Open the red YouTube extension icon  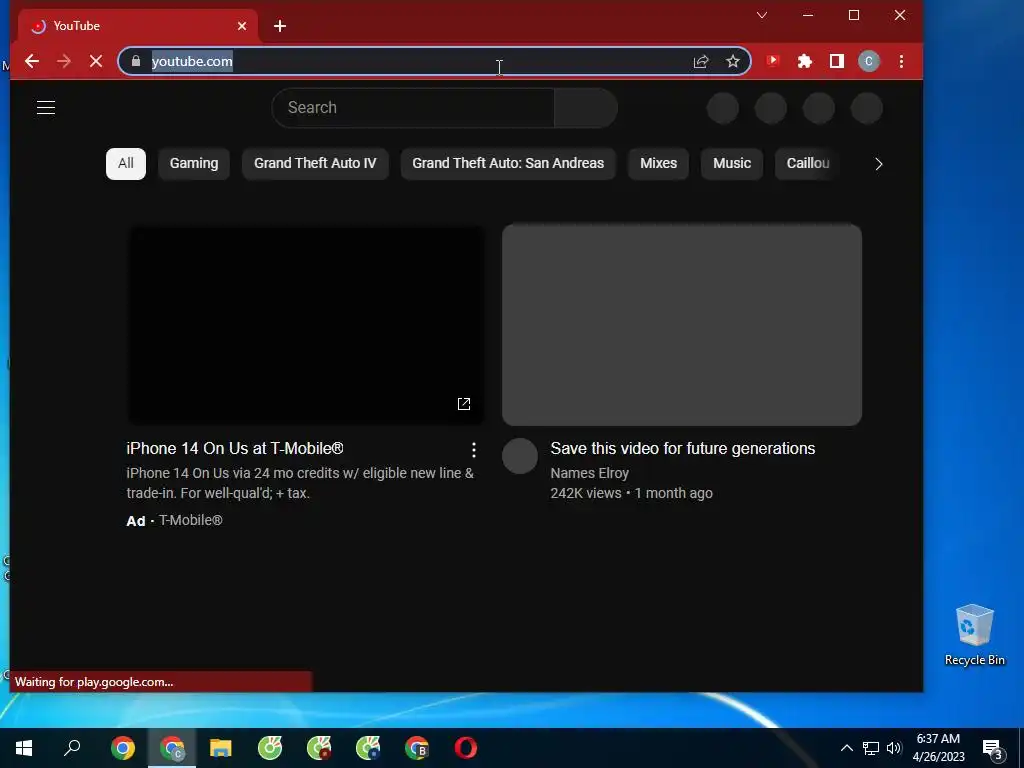[773, 61]
